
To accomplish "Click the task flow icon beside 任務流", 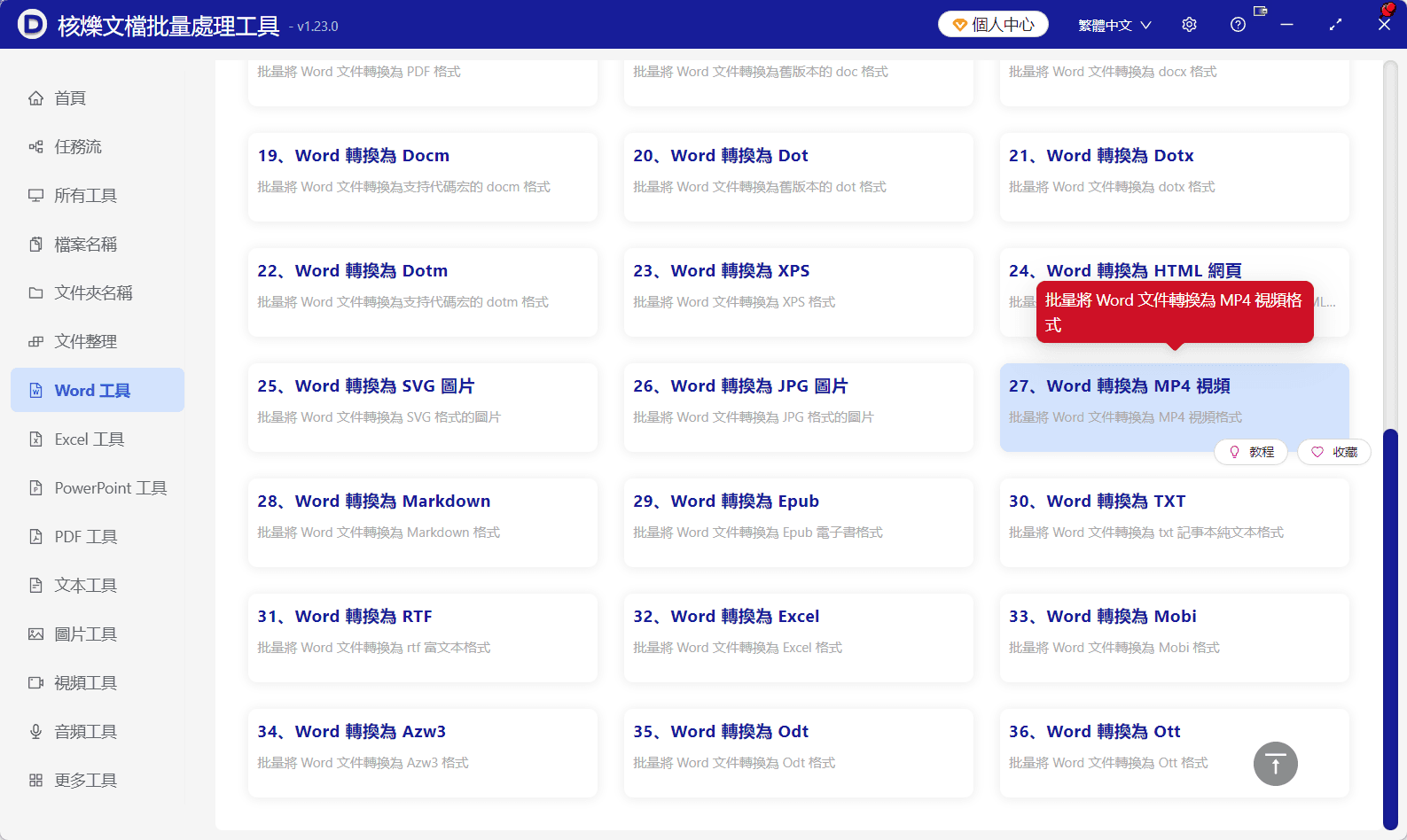I will pos(35,147).
